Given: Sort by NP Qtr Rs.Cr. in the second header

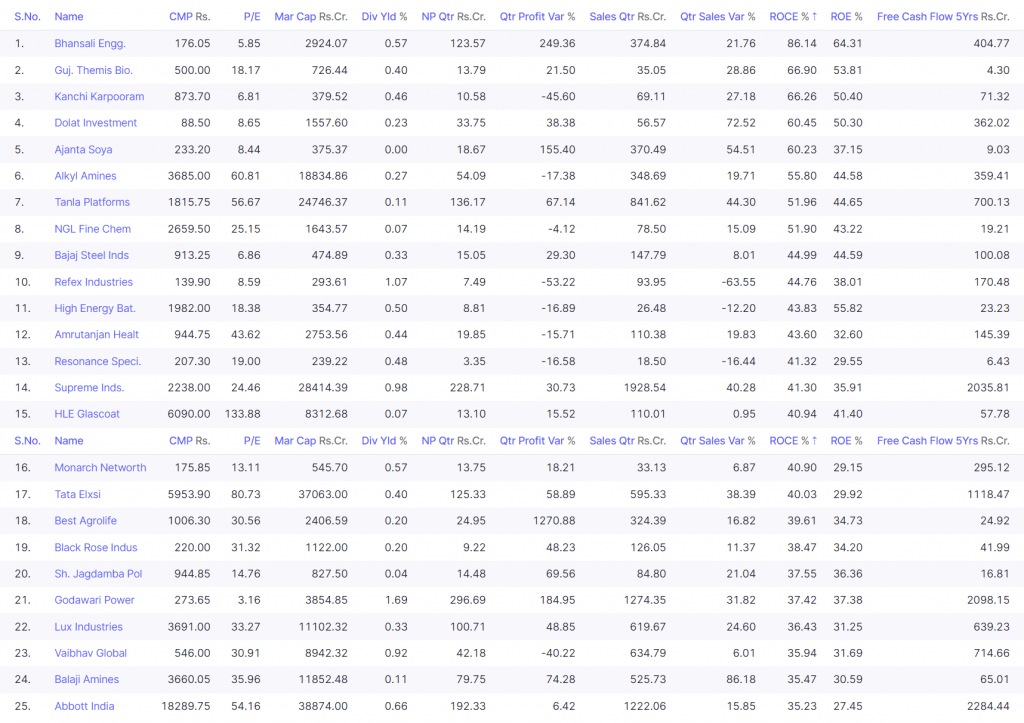Looking at the screenshot, I should (453, 441).
